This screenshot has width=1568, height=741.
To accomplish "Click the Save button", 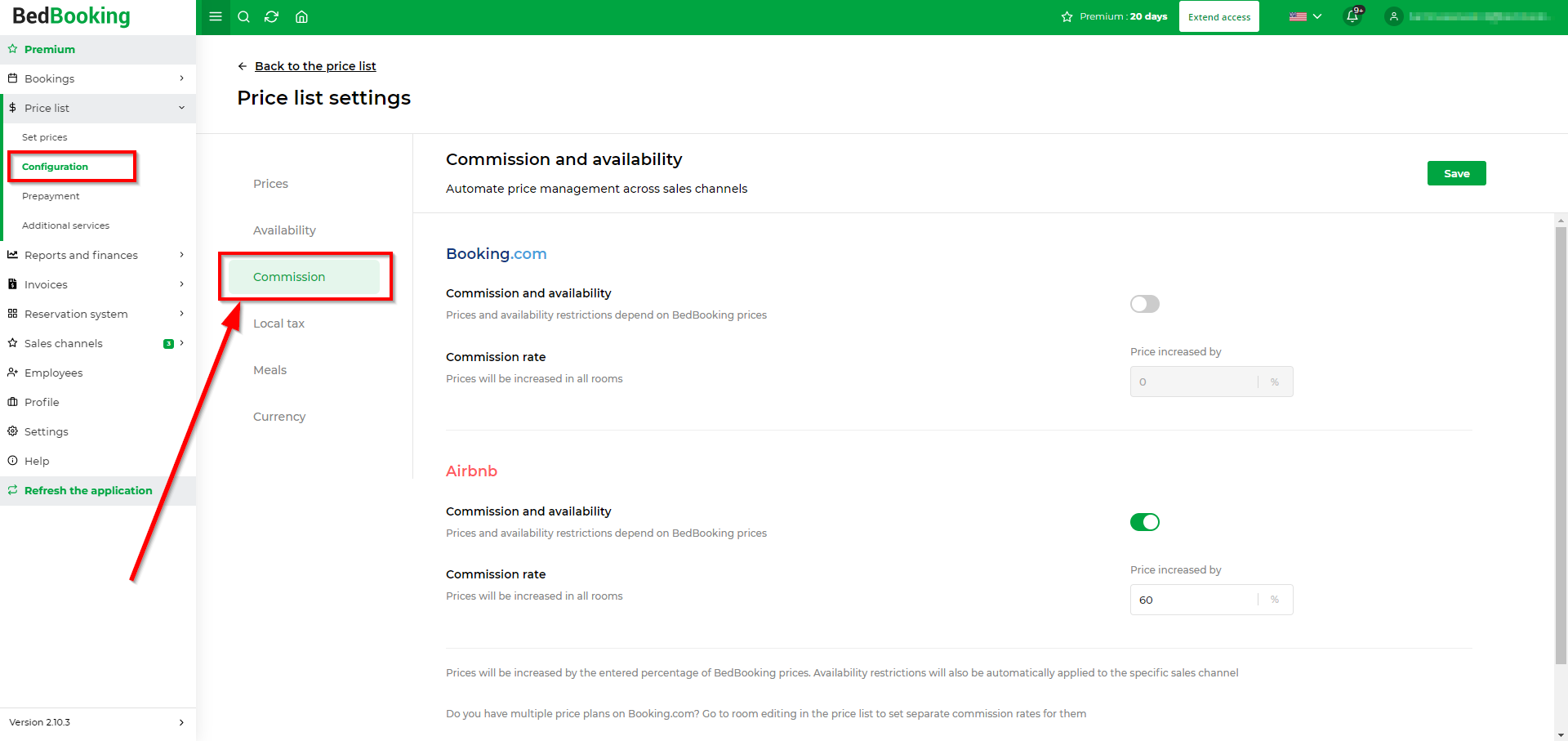I will click(x=1456, y=173).
